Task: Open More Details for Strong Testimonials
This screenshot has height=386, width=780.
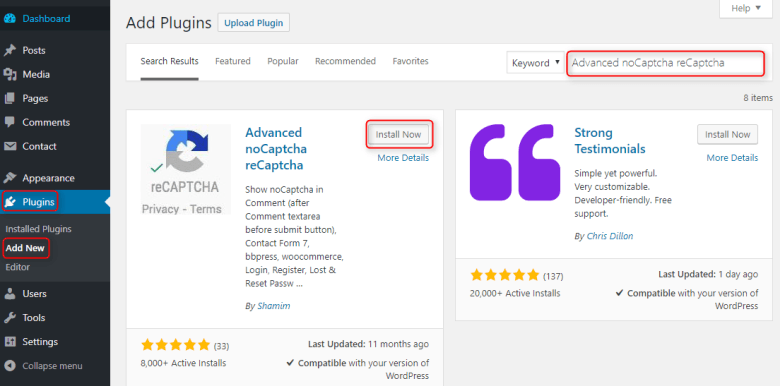Action: click(732, 158)
